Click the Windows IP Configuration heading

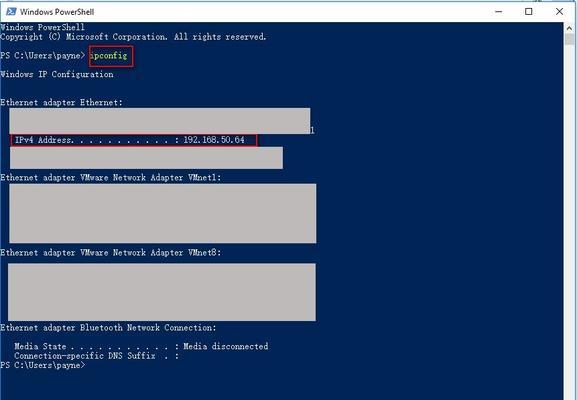tap(57, 74)
